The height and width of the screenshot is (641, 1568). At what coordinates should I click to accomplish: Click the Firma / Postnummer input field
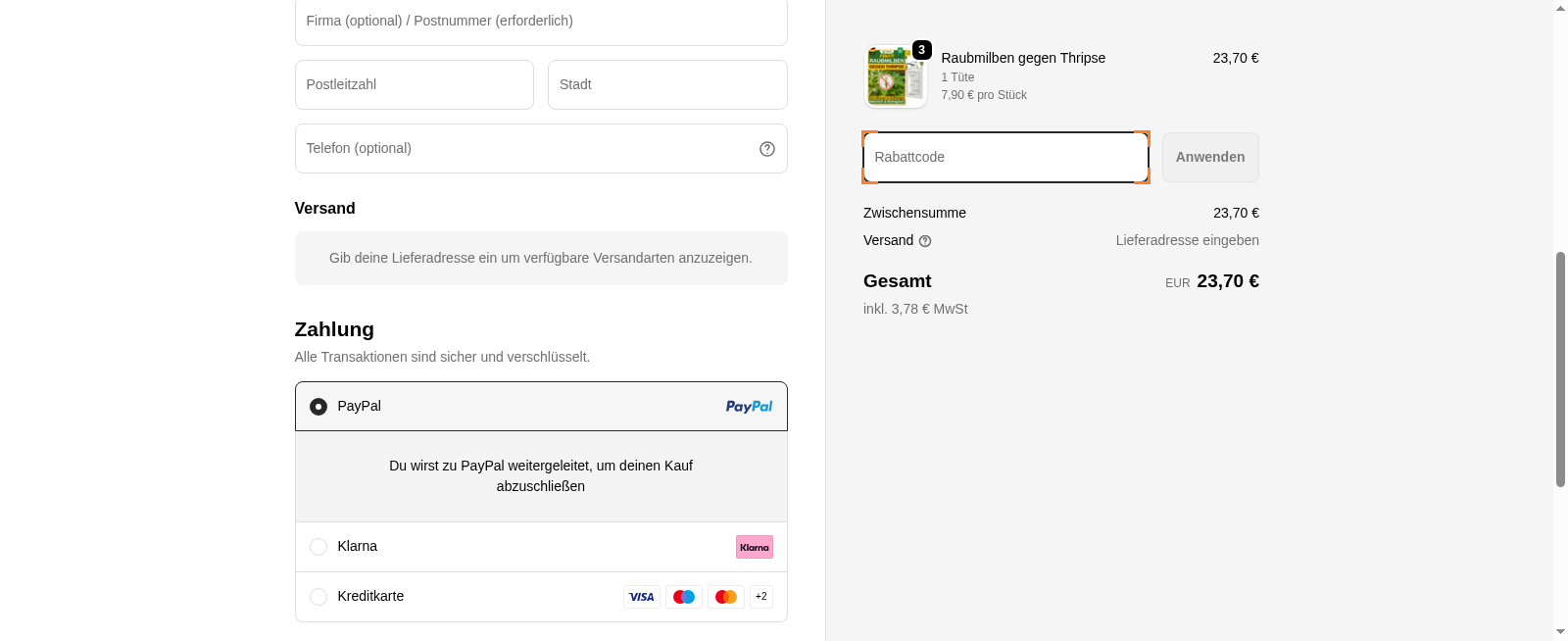(x=541, y=22)
